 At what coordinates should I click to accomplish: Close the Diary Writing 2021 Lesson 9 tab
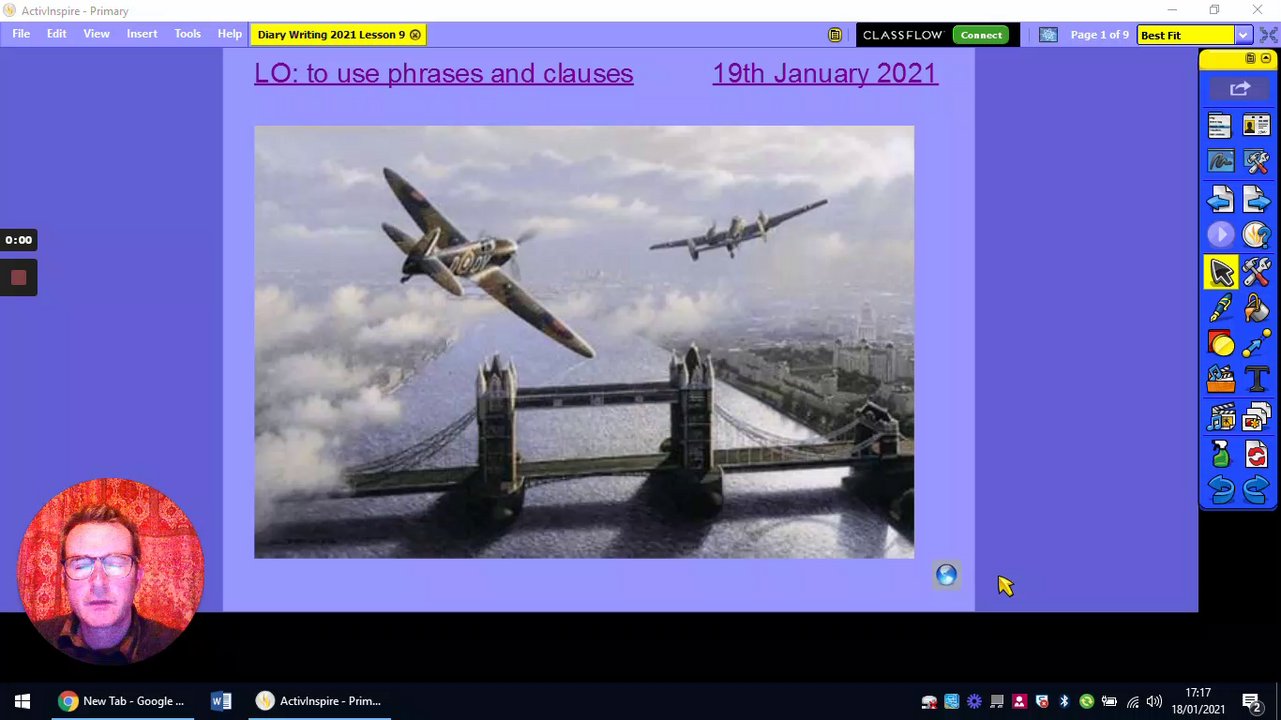pos(415,35)
